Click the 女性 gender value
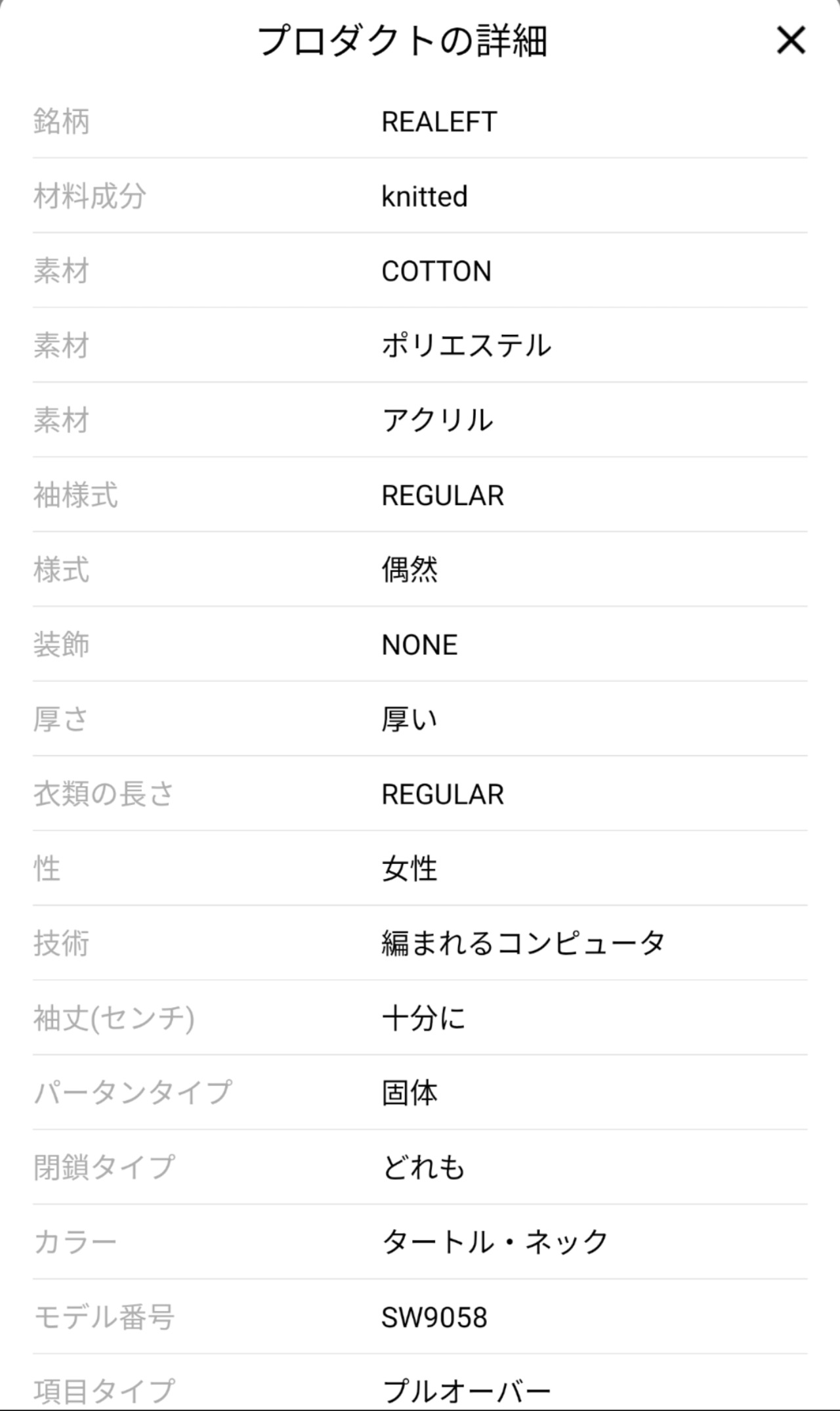840x1411 pixels. pyautogui.click(x=409, y=869)
